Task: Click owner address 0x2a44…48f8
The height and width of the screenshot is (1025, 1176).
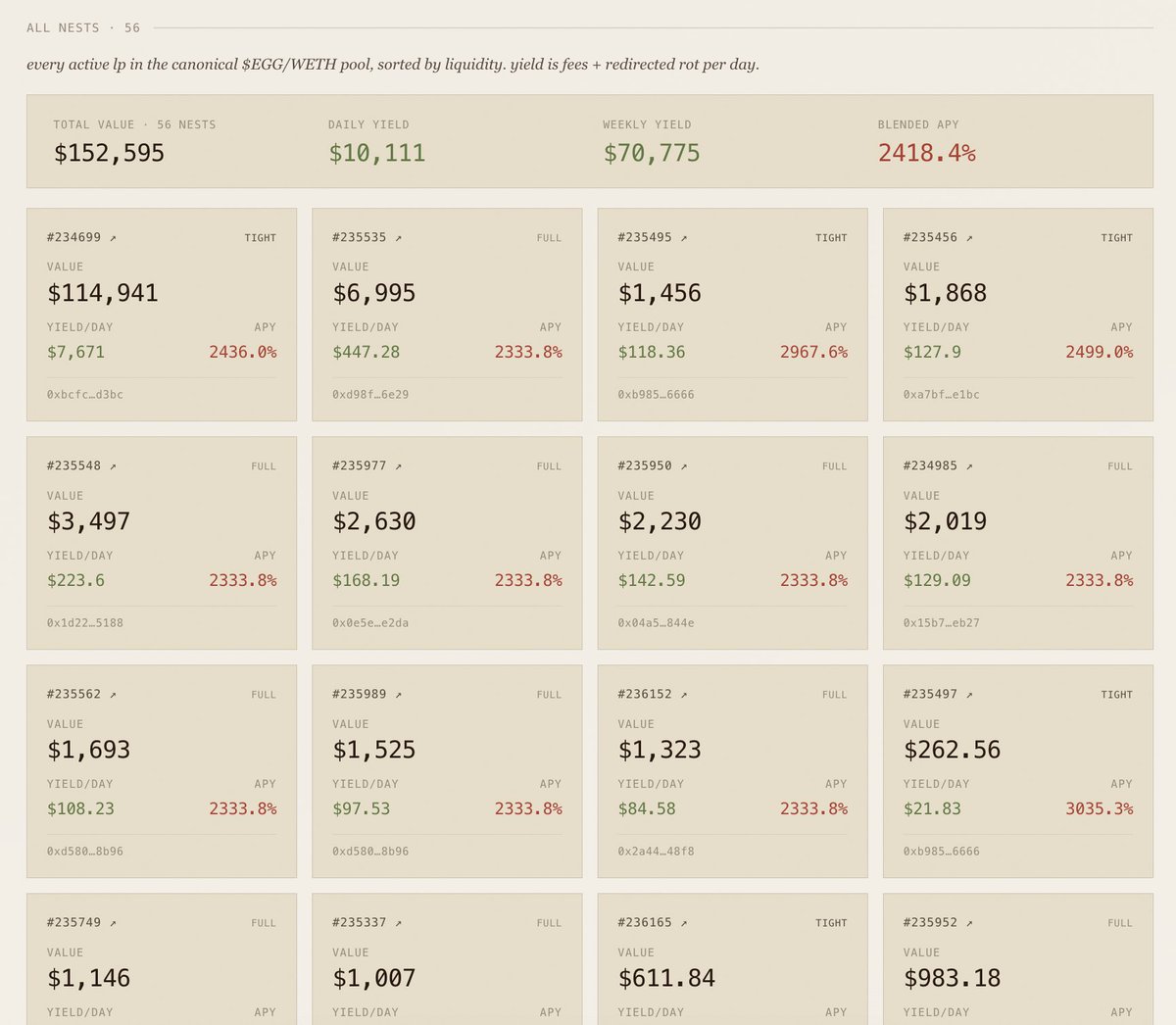Action: click(x=656, y=852)
